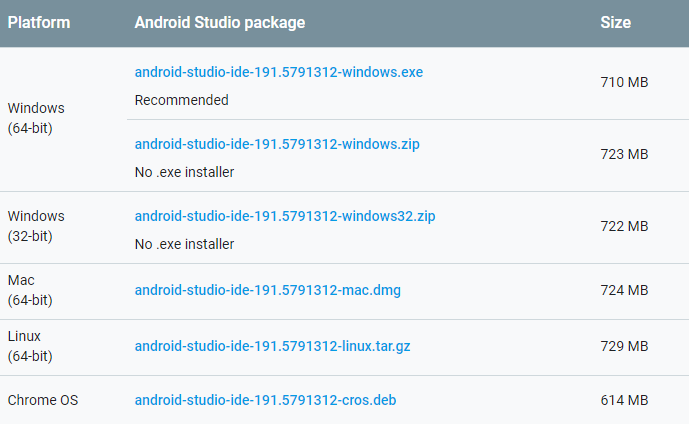689x424 pixels.
Task: Select the Windows (32-bit) platform cell
Action: pyautogui.click(x=36, y=226)
